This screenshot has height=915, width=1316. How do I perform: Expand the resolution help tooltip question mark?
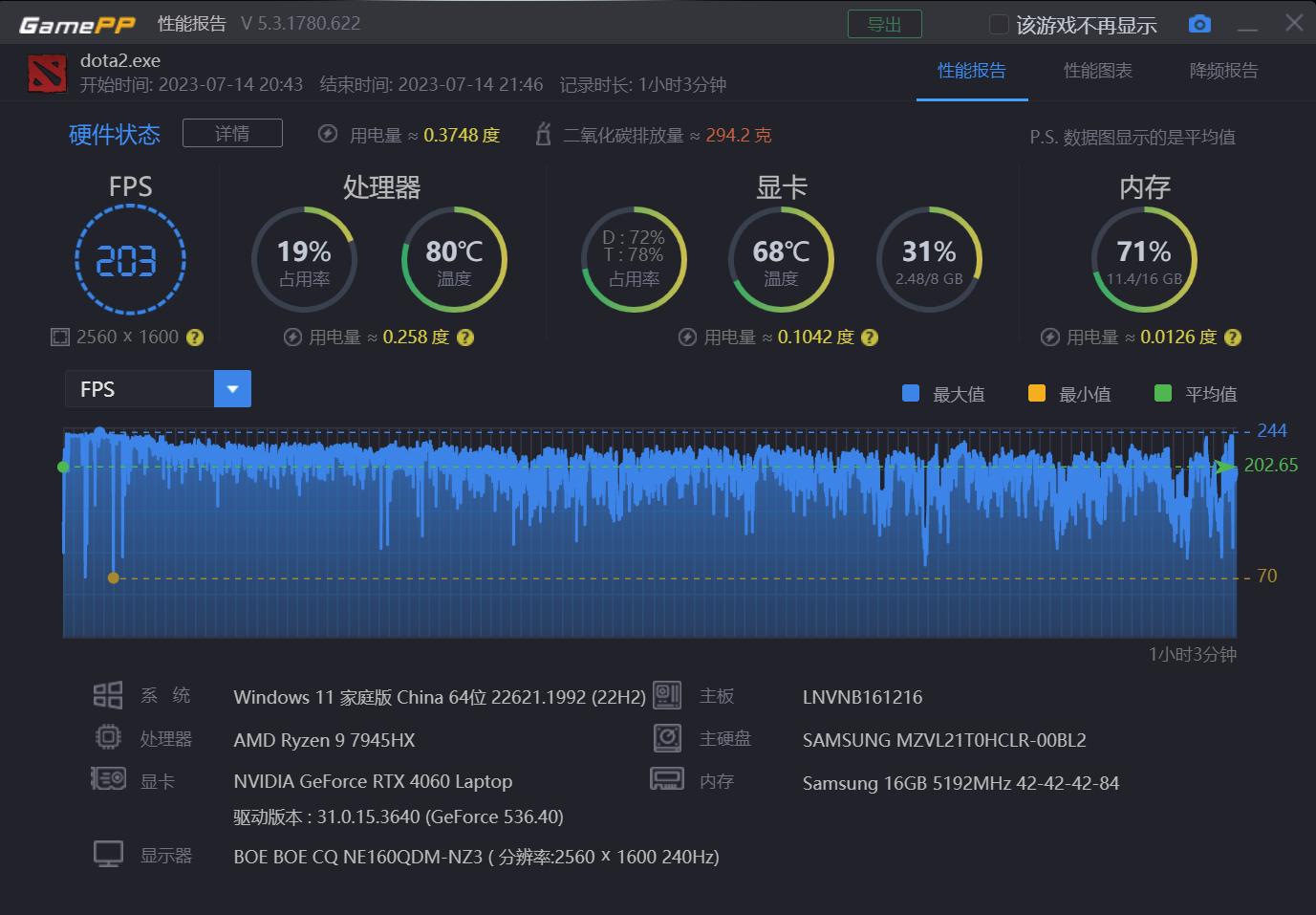pos(194,337)
